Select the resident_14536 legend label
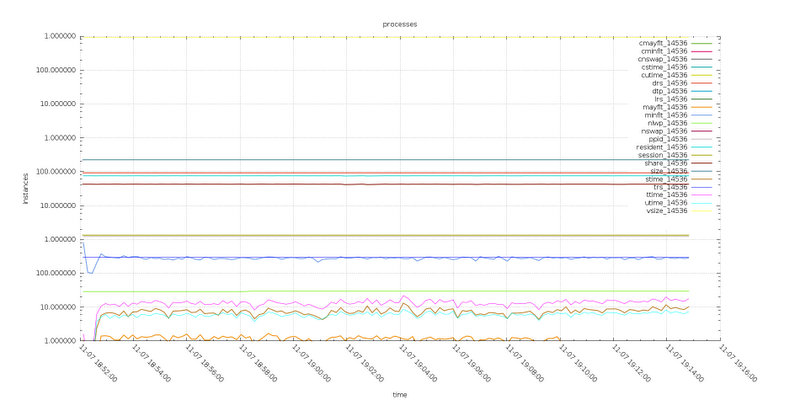The height and width of the screenshot is (400, 800). coord(662,146)
